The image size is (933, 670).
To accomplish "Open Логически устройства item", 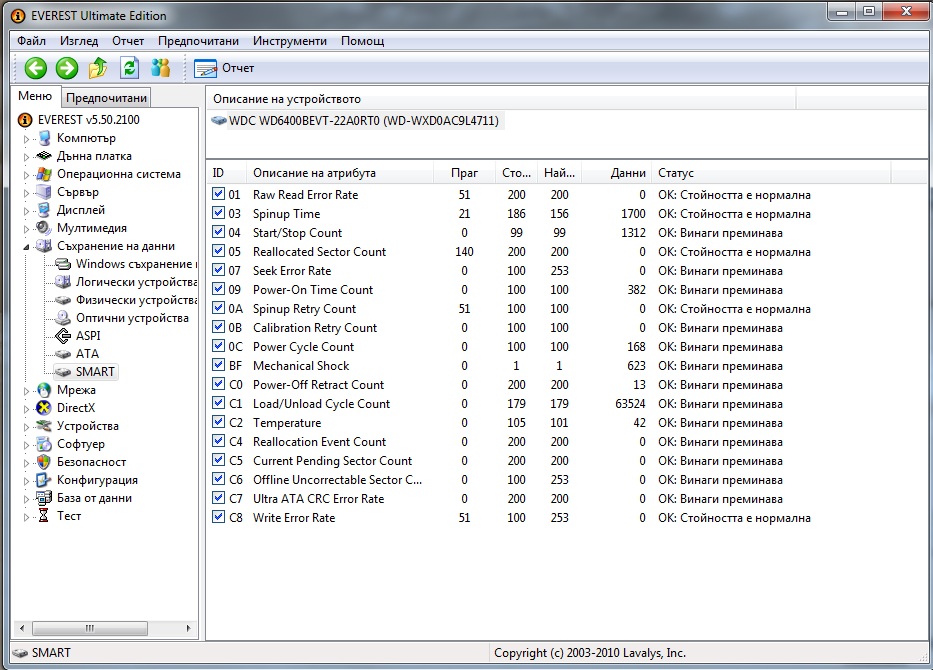I will pos(136,282).
